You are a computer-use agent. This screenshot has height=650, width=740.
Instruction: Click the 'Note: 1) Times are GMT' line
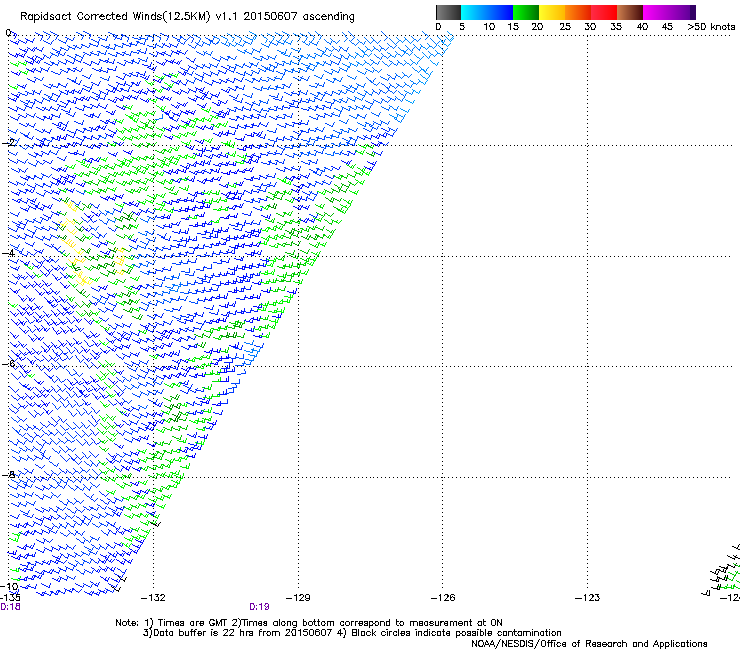point(309,623)
